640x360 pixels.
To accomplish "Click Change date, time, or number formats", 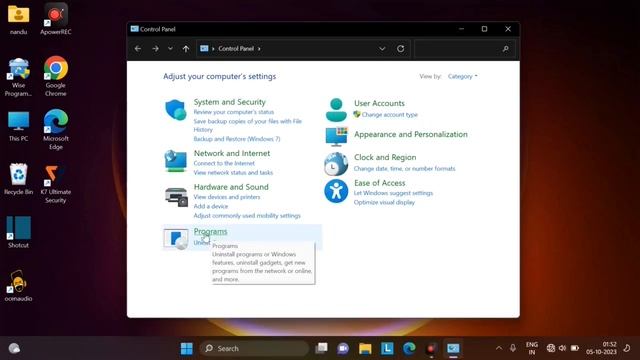I will point(404,169).
